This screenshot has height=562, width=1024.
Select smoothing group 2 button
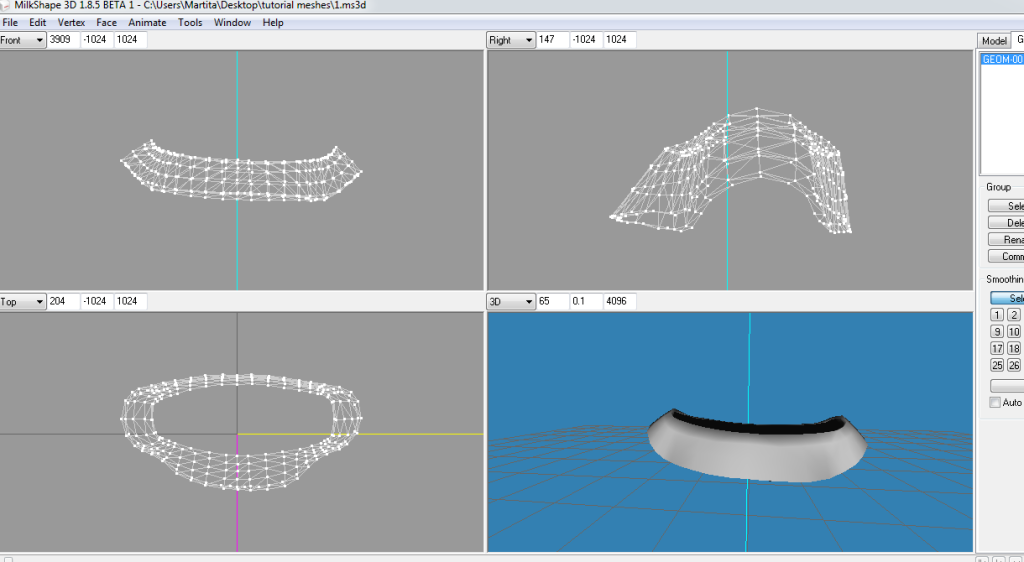1014,315
